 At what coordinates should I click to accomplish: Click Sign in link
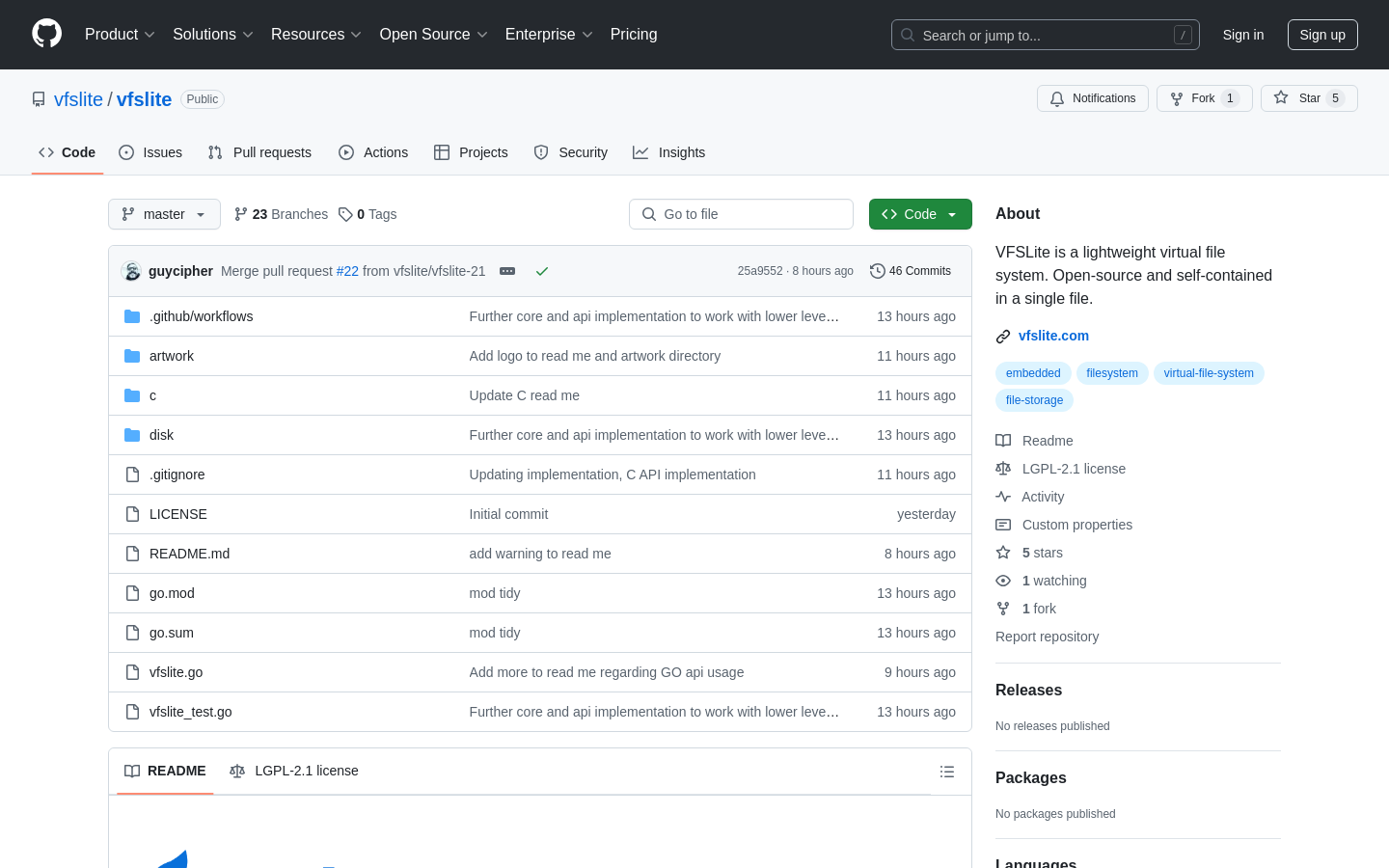1243,35
